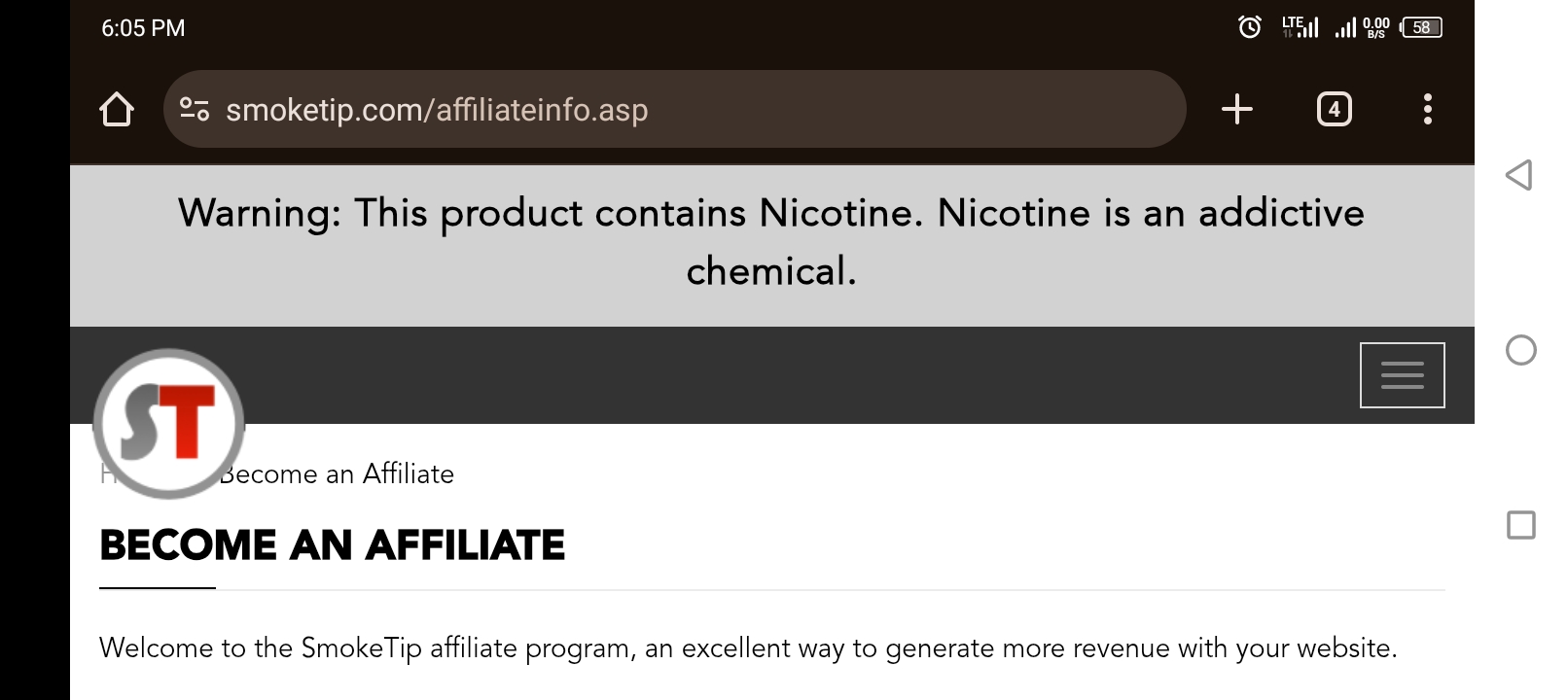The width and height of the screenshot is (1568, 700).
Task: Click the SmokeTip ST logo
Action: (169, 424)
